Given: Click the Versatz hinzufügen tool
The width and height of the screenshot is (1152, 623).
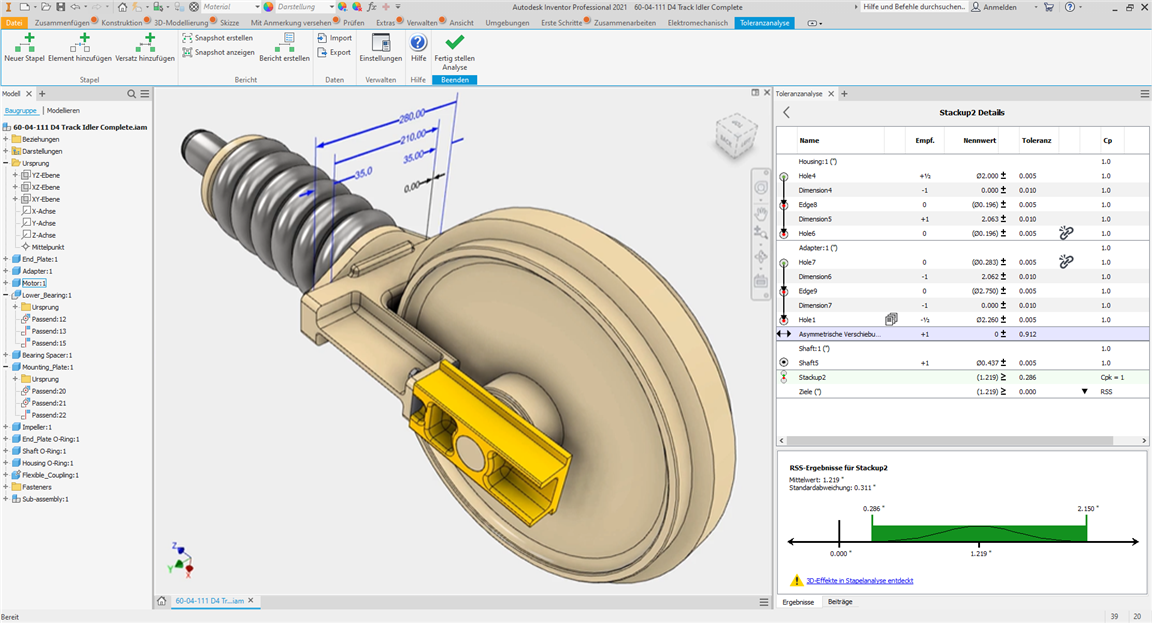Looking at the screenshot, I should (x=145, y=42).
